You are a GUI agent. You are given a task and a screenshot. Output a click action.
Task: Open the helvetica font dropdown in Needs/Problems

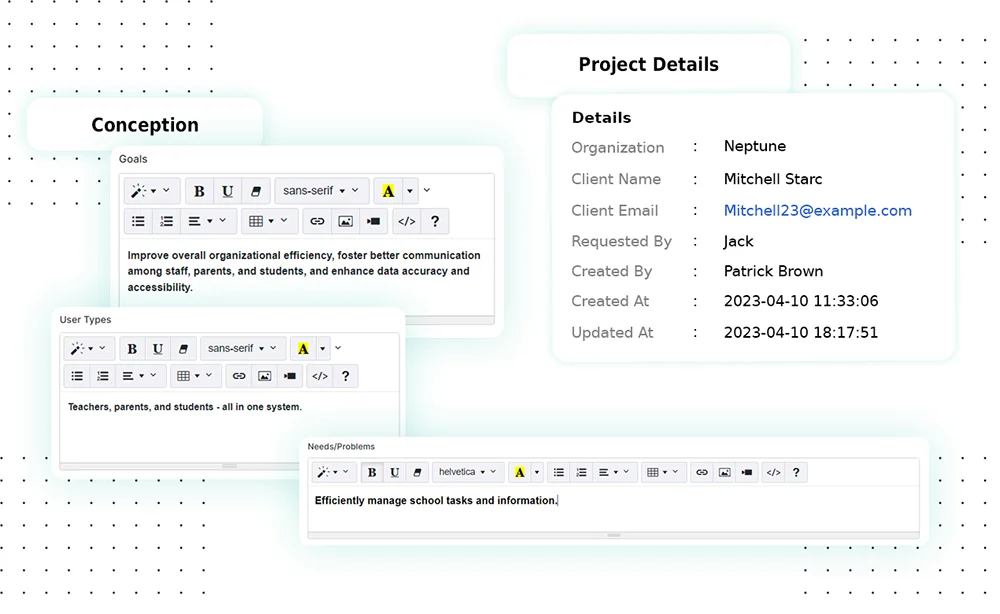click(468, 472)
